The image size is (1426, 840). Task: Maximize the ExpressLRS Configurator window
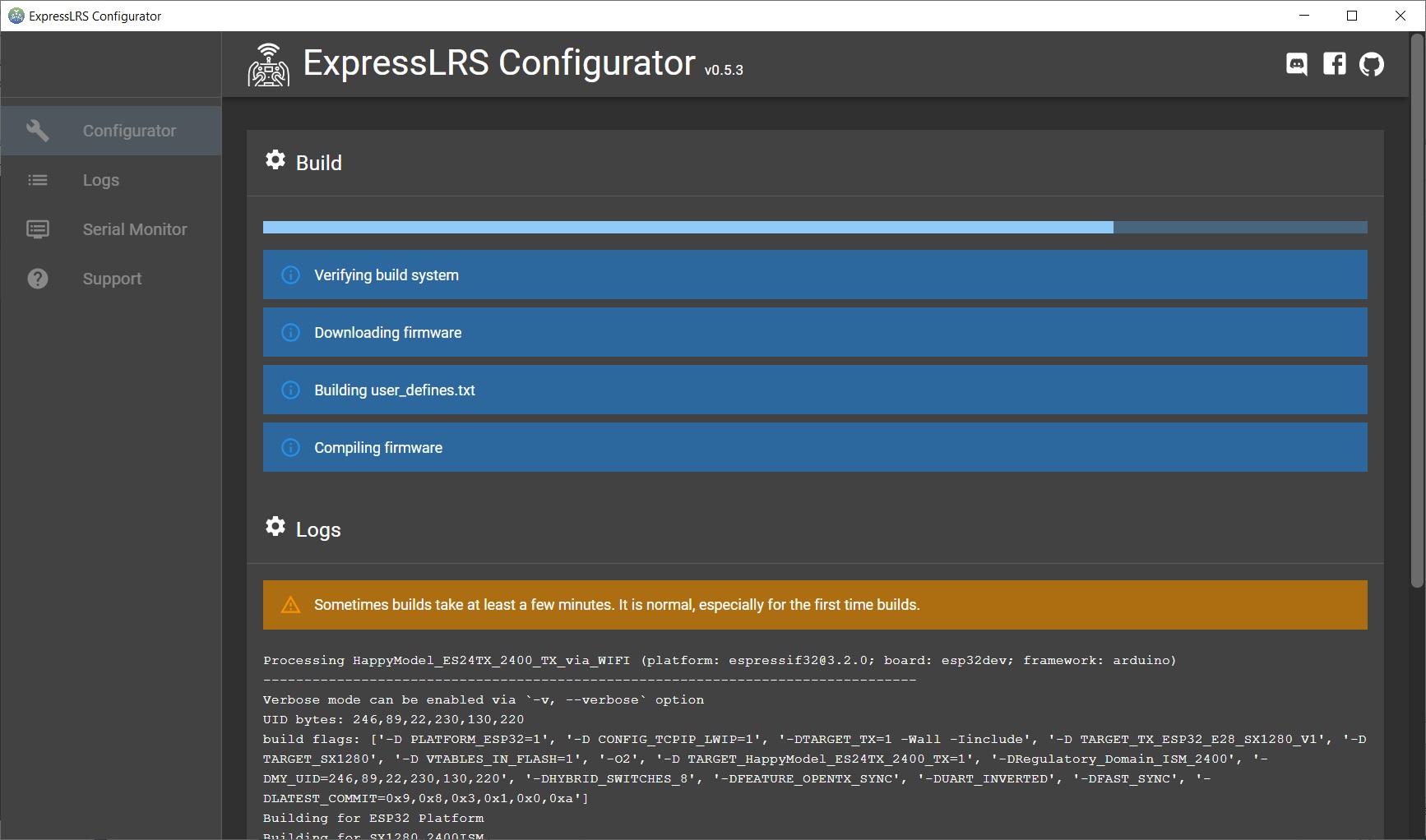coord(1351,16)
